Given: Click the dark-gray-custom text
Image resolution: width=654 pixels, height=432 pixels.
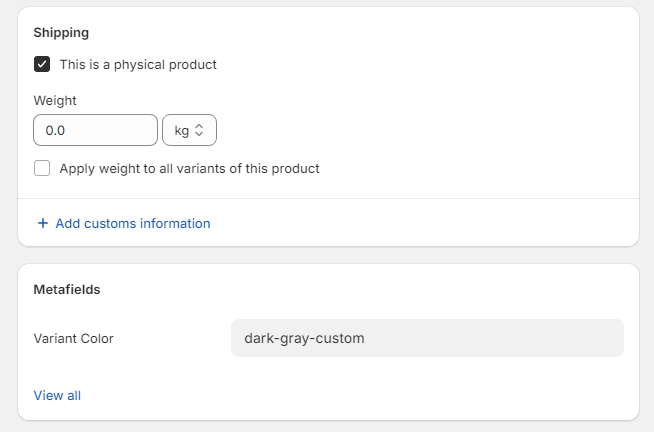Looking at the screenshot, I should [x=304, y=338].
